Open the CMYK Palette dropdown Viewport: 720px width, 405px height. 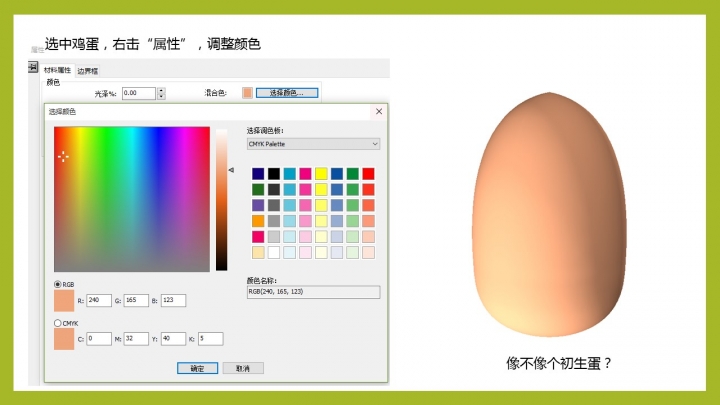pyautogui.click(x=313, y=144)
